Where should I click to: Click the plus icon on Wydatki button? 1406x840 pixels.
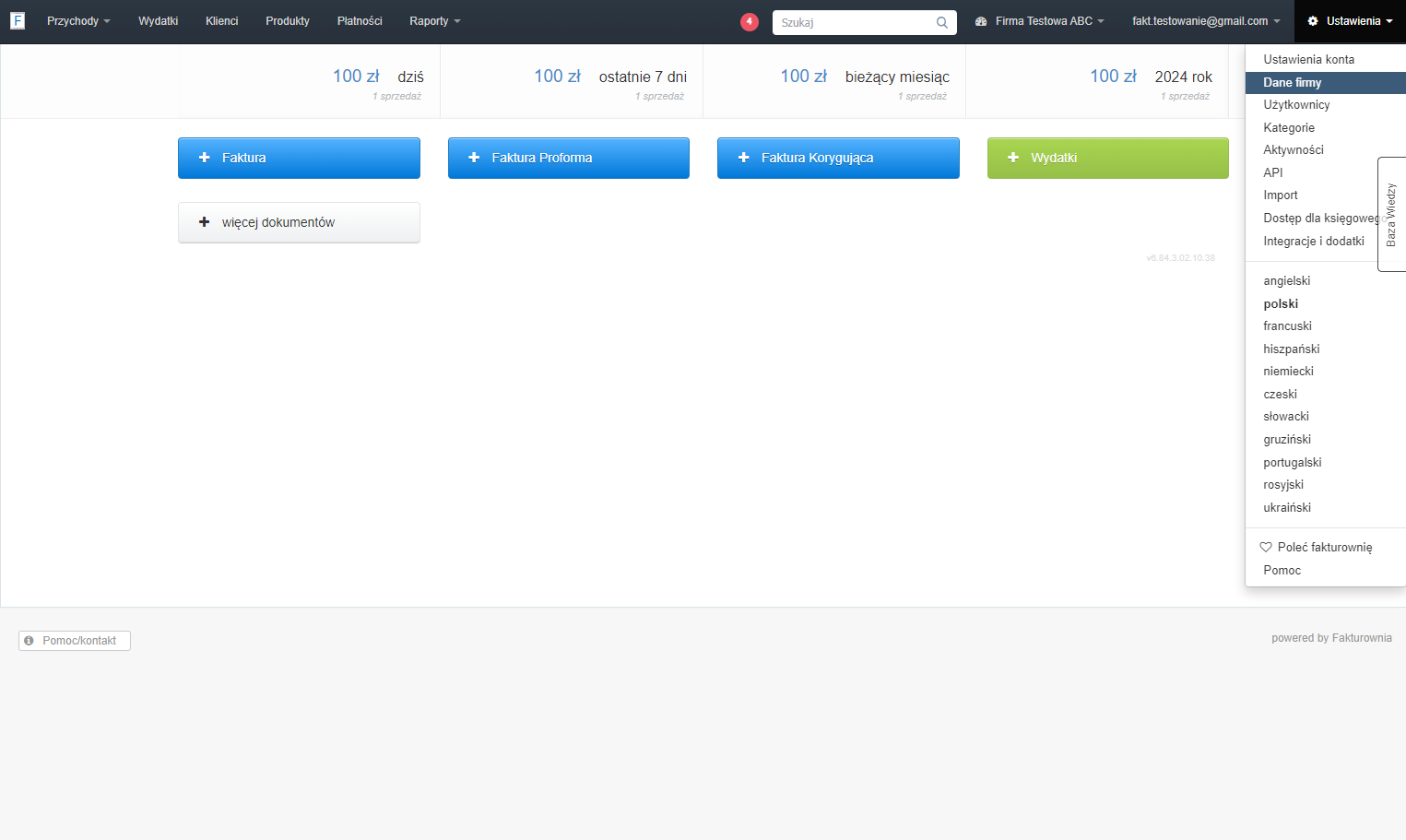pos(1013,158)
